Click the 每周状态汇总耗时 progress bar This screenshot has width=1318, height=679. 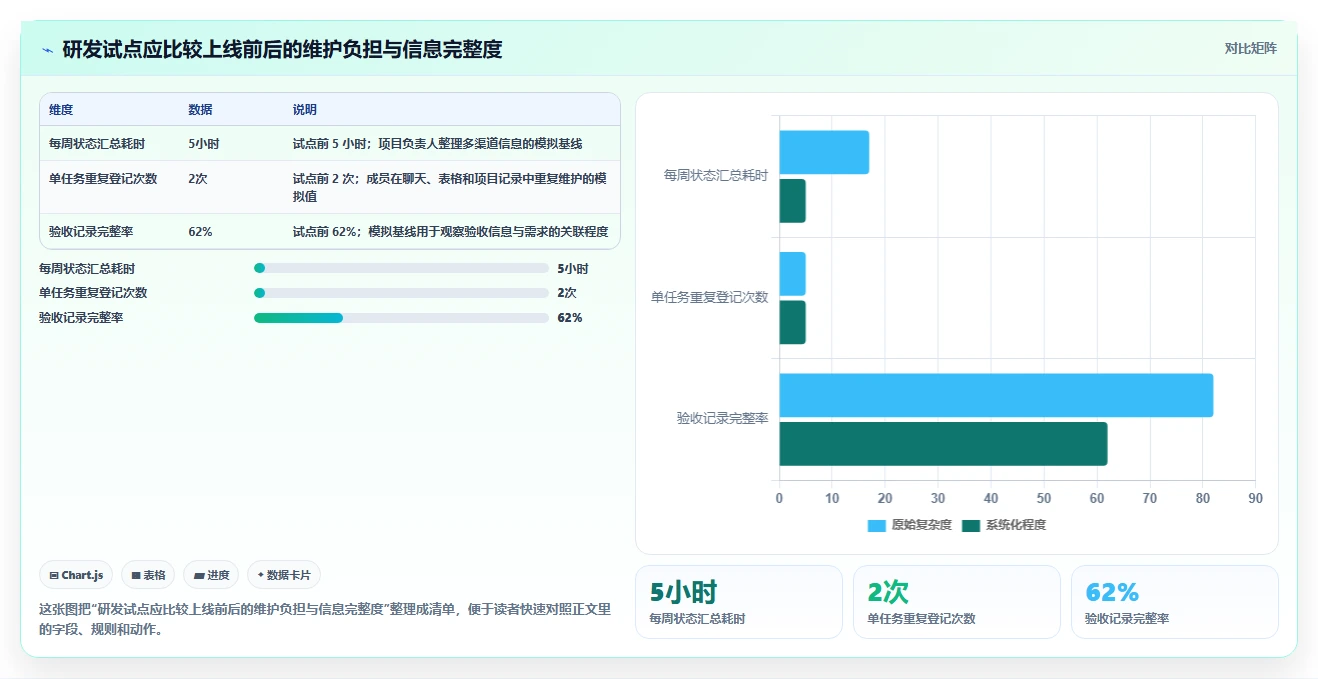coord(401,268)
